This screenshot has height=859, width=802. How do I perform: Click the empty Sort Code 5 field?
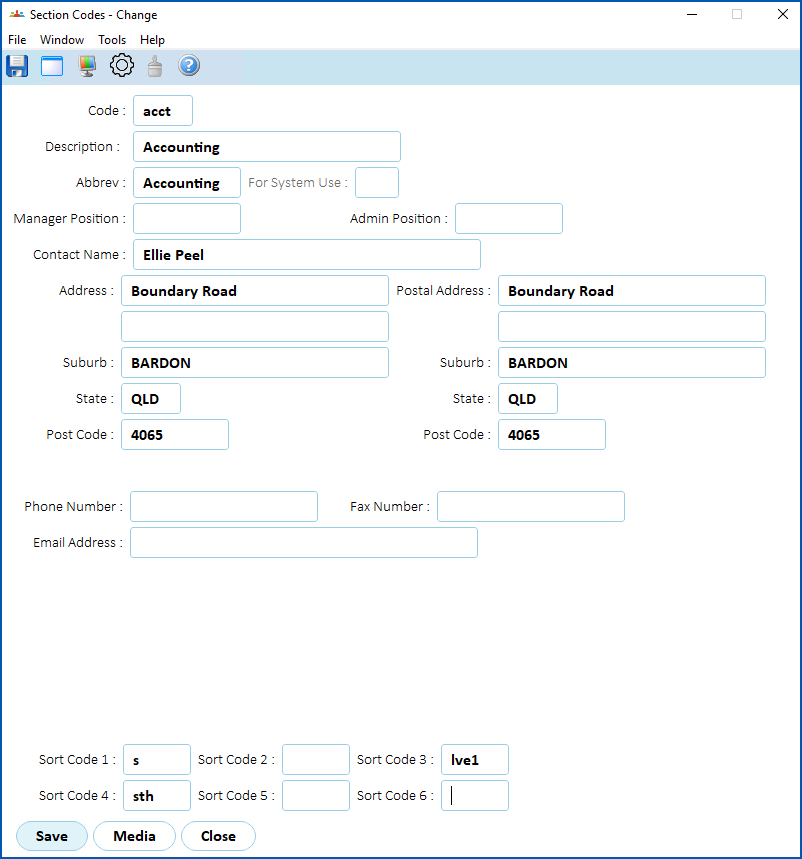pos(316,795)
